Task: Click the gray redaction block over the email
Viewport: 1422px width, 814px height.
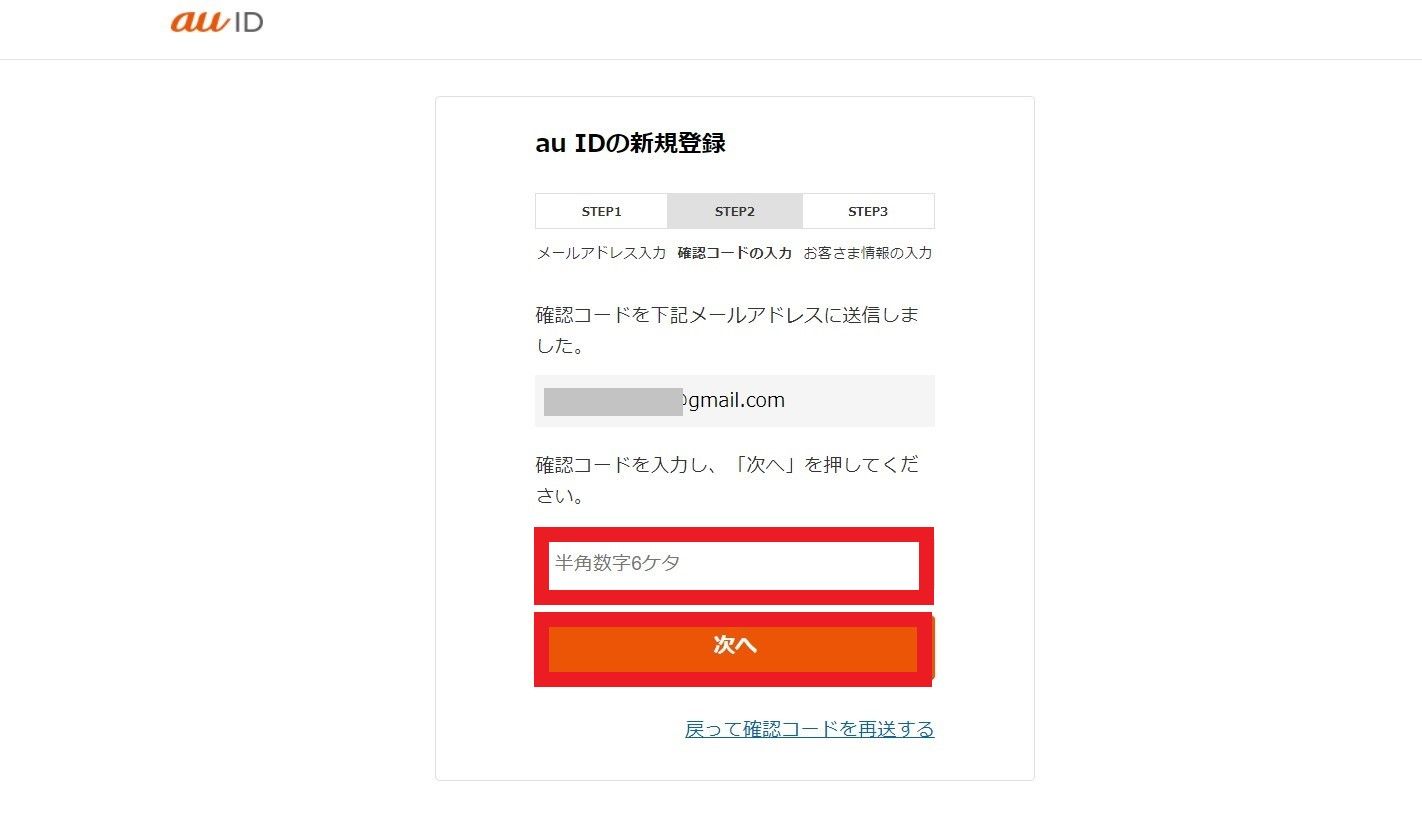Action: 613,401
